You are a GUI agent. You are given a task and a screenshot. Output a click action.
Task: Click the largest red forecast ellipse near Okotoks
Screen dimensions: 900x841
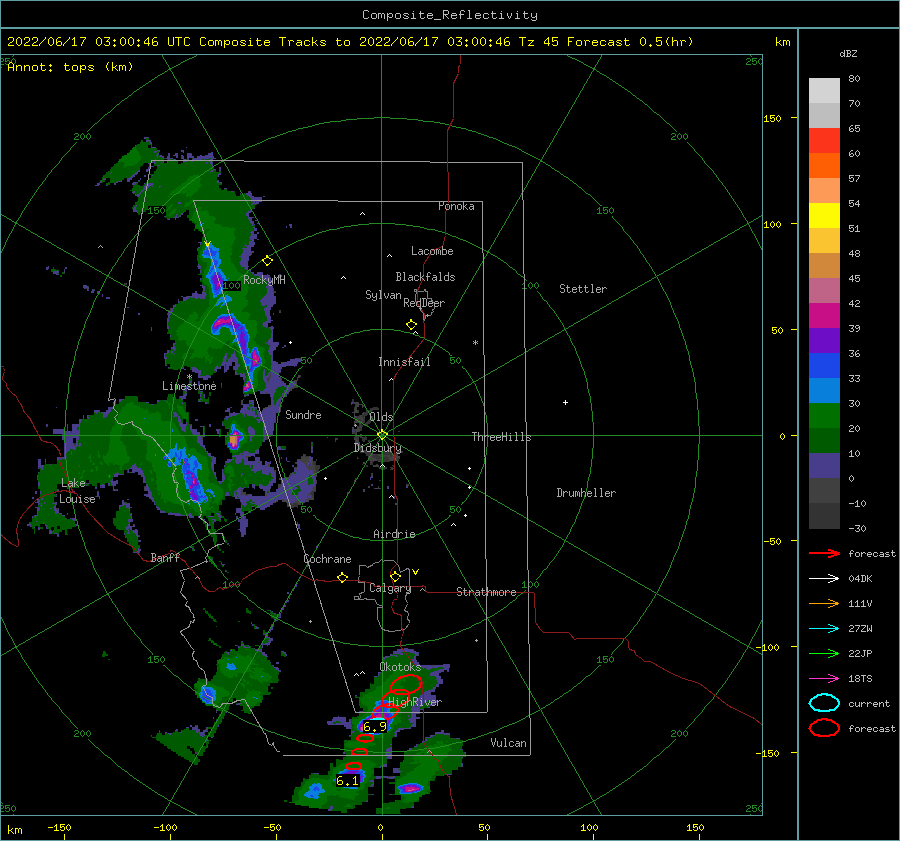(406, 683)
